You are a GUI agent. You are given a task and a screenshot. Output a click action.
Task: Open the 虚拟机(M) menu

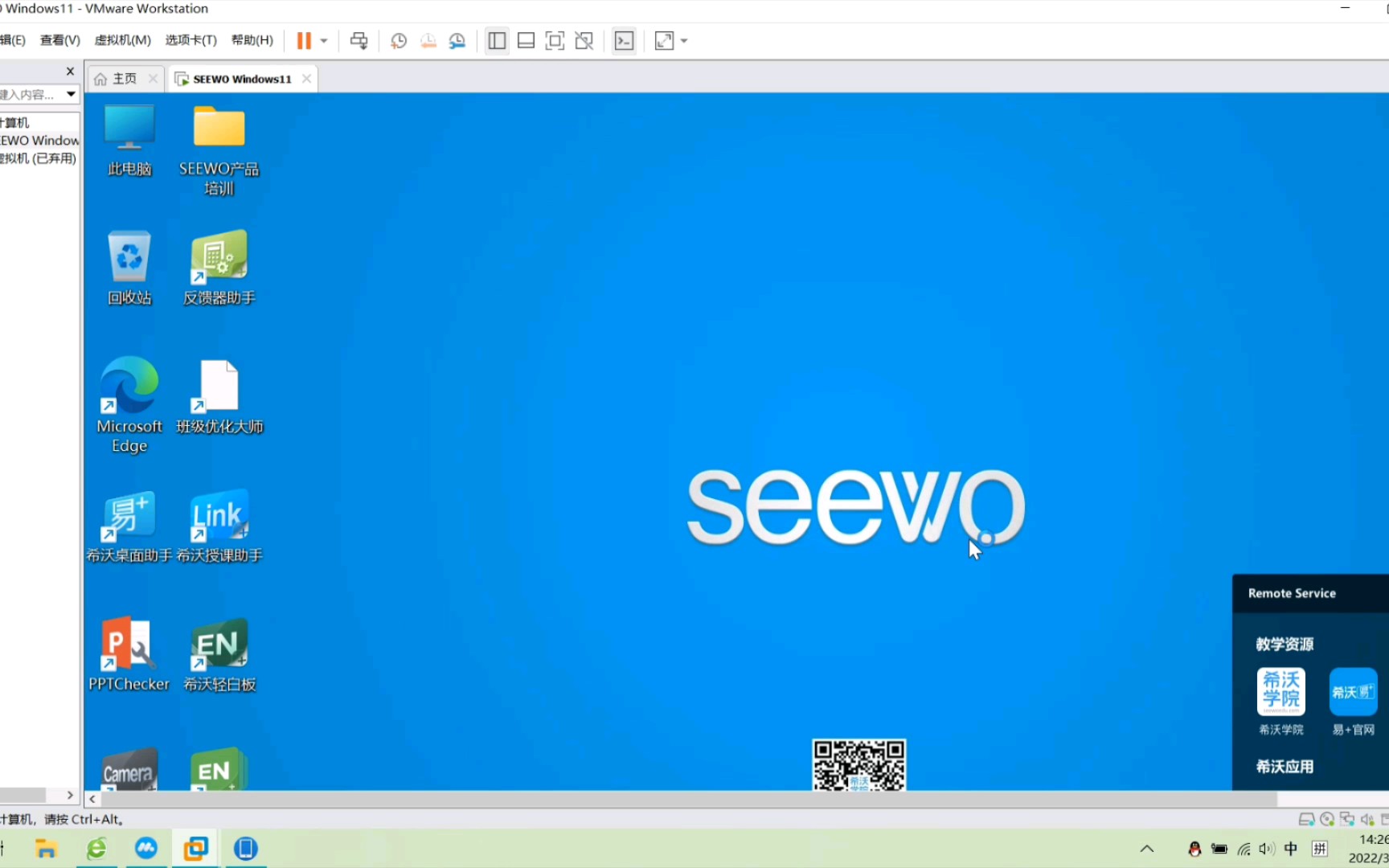[122, 39]
